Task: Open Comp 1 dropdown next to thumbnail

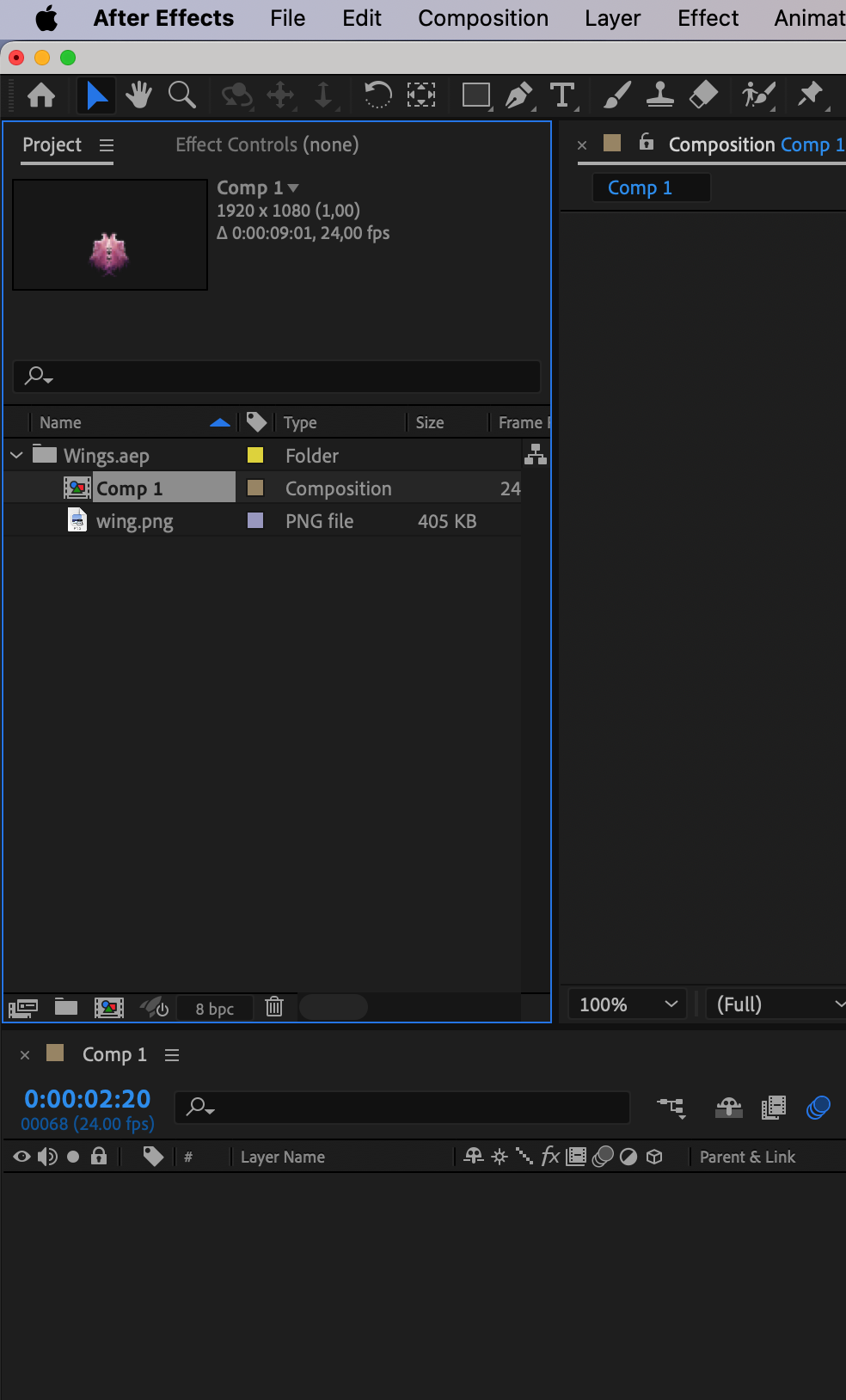Action: tap(293, 187)
